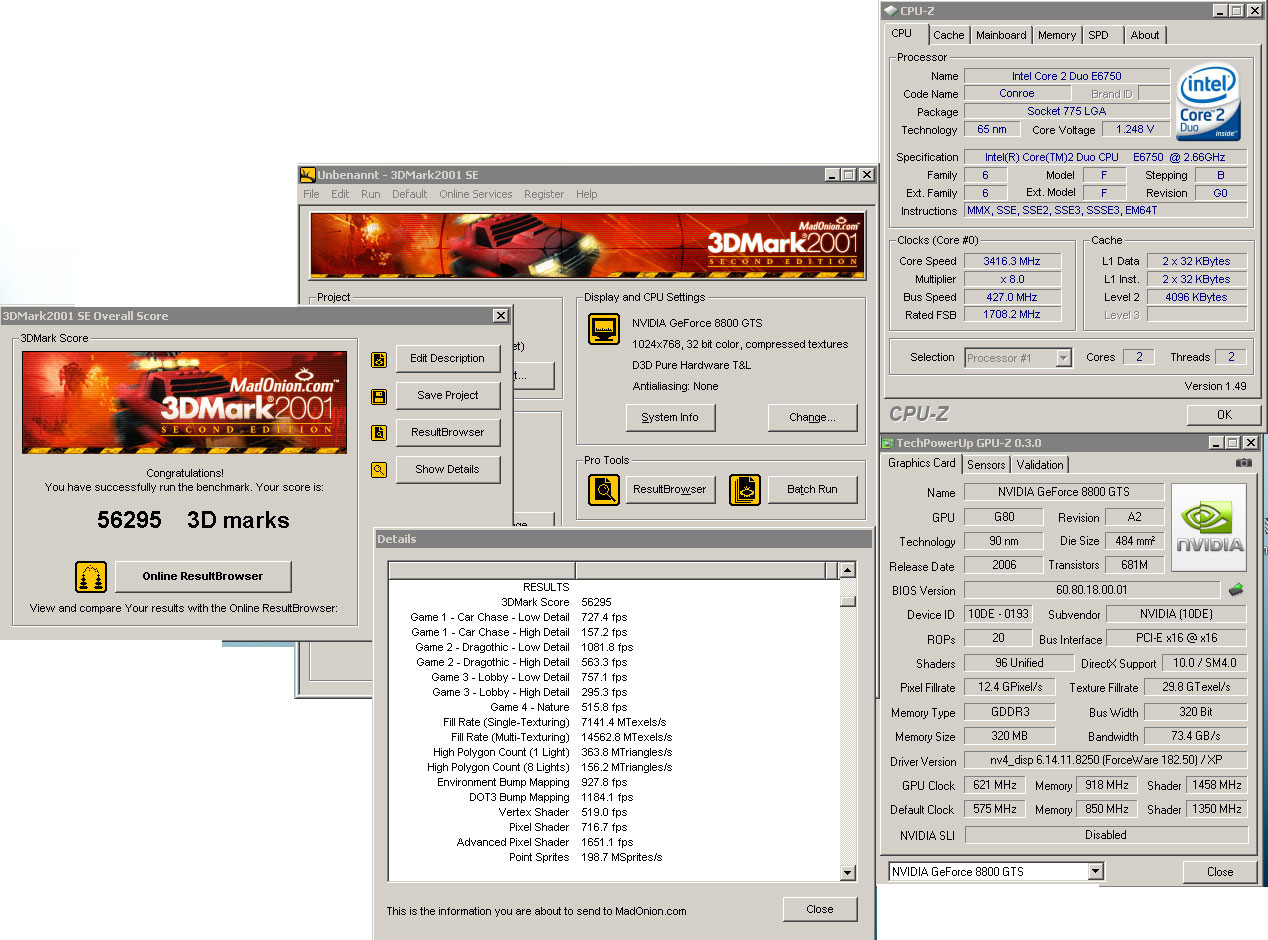Switch to the Memory tab in CPU-Z
This screenshot has width=1268, height=940.
1057,35
